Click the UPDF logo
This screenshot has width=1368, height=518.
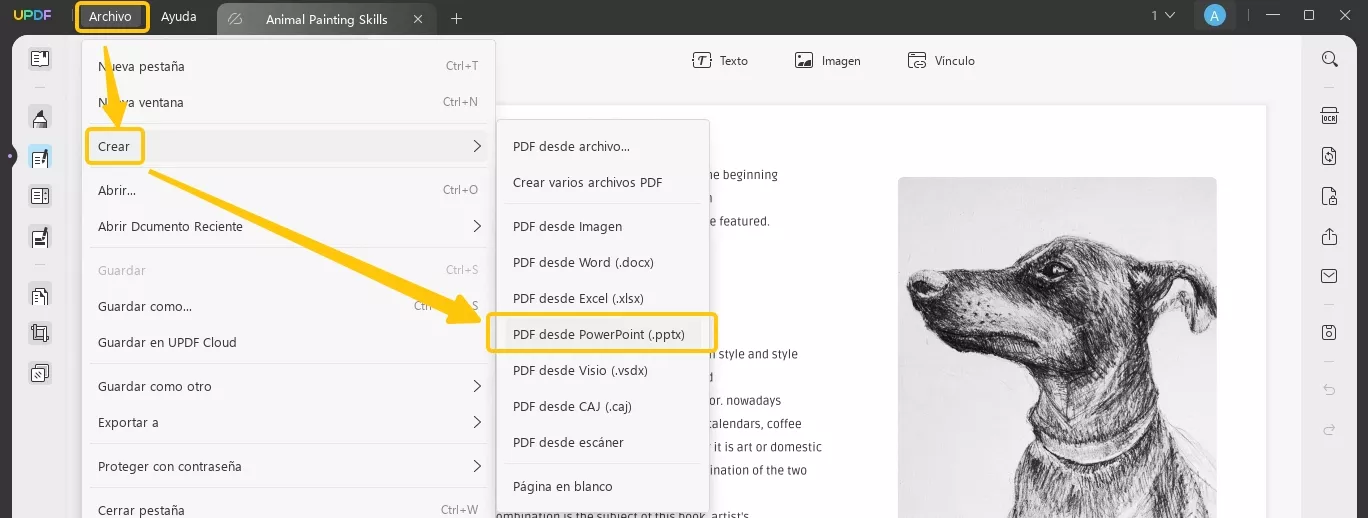point(32,17)
